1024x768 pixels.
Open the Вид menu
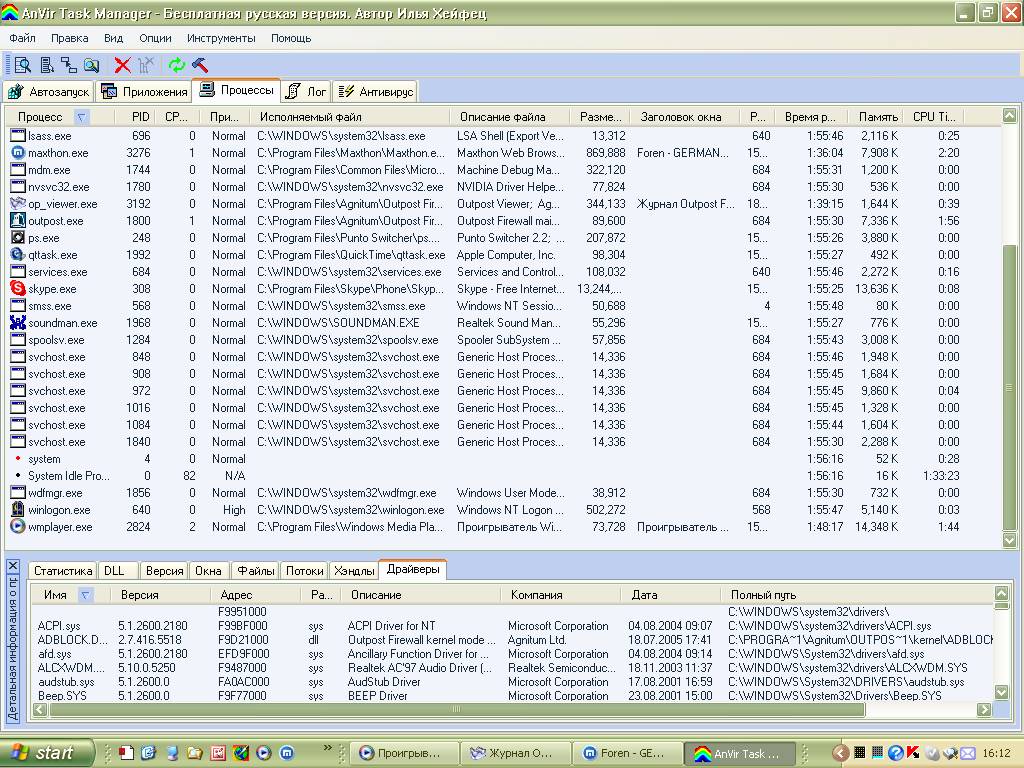pos(114,38)
